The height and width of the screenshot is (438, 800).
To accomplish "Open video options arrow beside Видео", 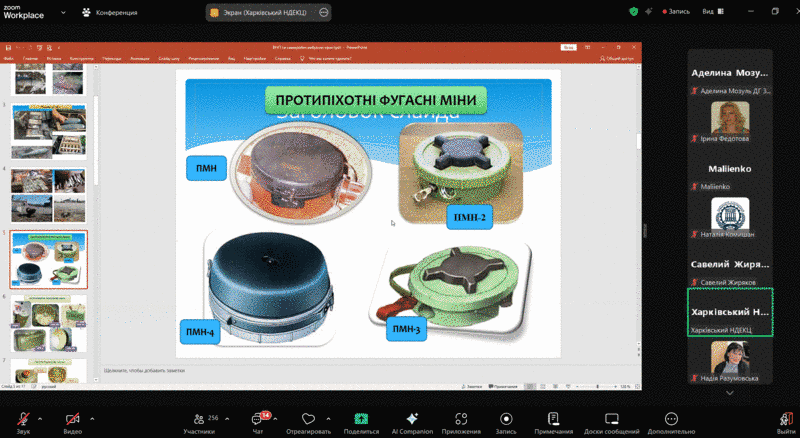I will click(92, 419).
